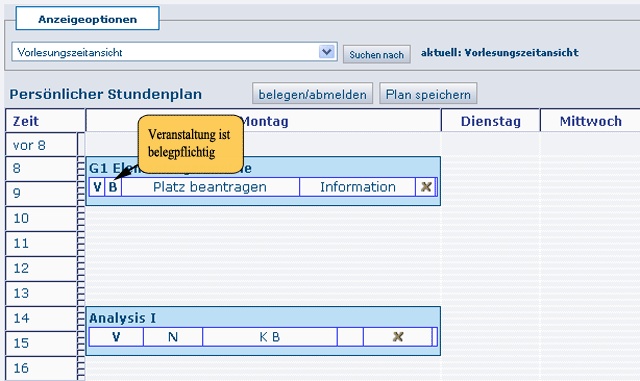Image resolution: width=640 pixels, height=381 pixels.
Task: Click the 'vor 8' time row
Action: tap(41, 145)
